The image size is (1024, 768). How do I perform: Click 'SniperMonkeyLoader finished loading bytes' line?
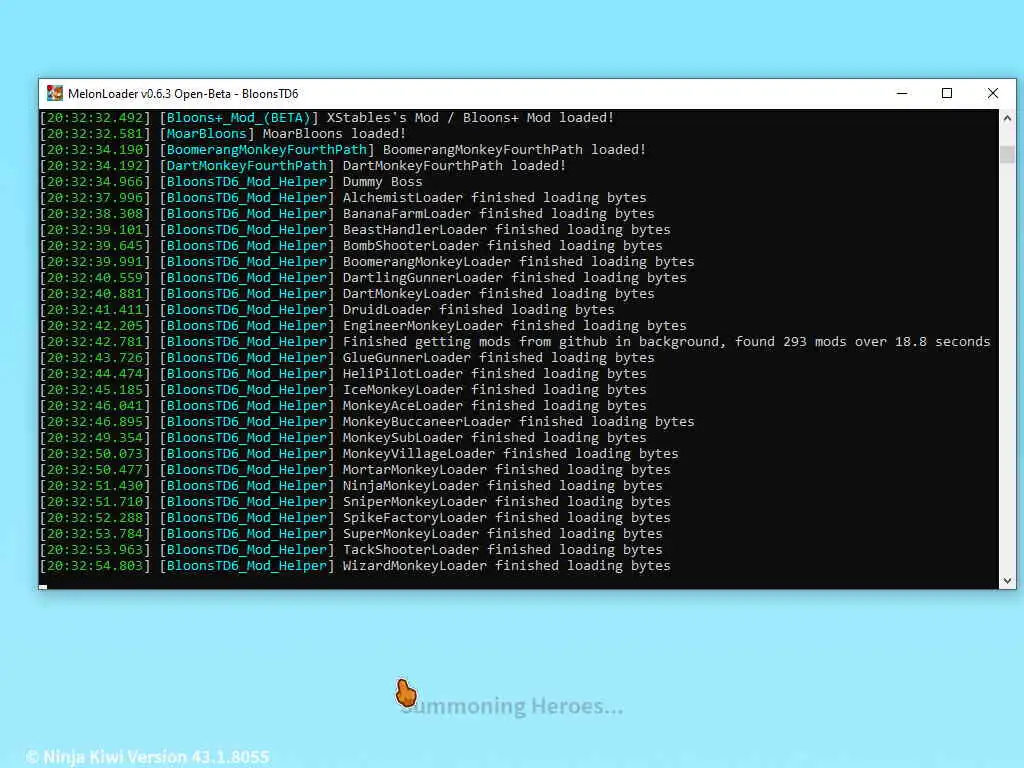[507, 502]
